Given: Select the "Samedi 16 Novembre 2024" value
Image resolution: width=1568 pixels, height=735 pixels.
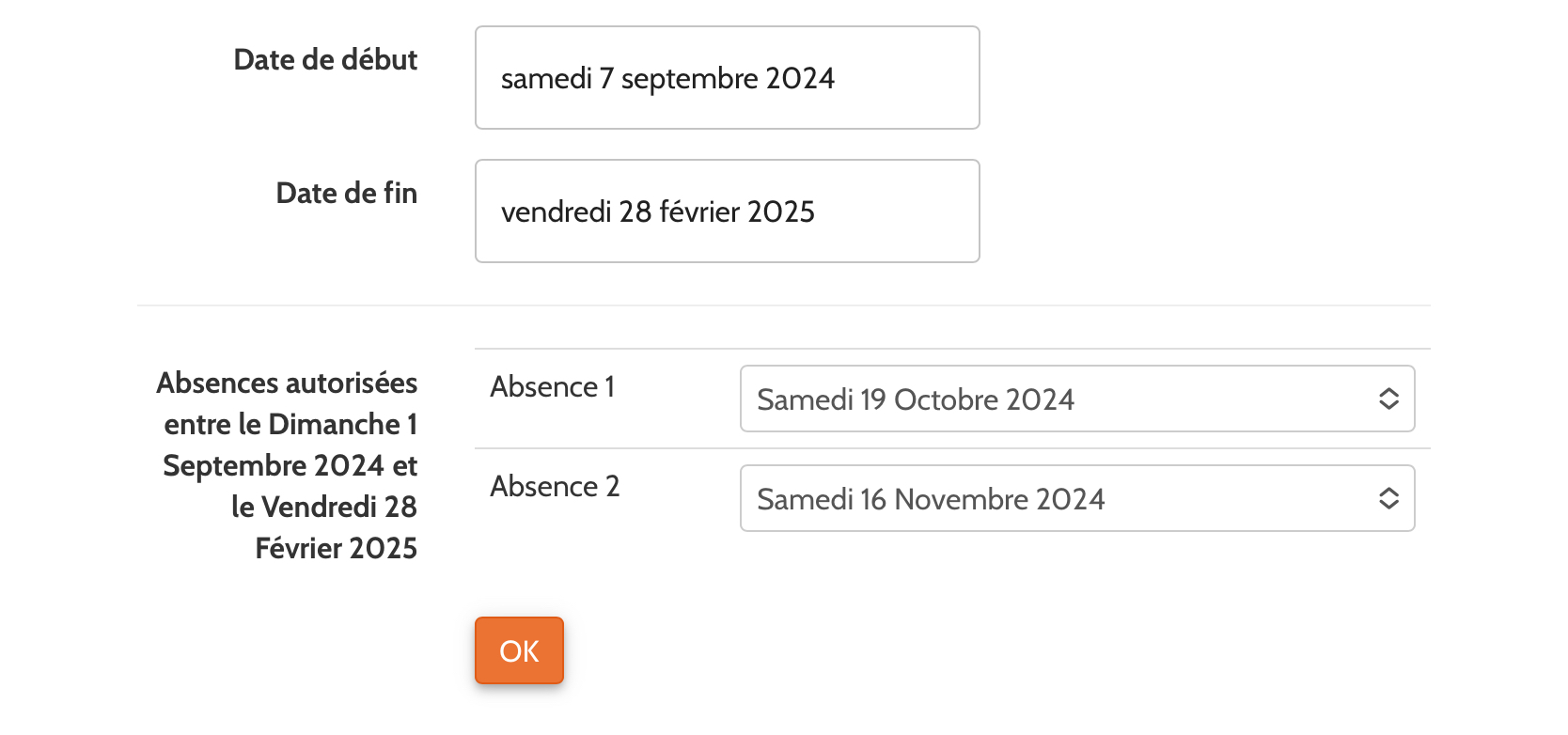Looking at the screenshot, I should pyautogui.click(x=931, y=500).
